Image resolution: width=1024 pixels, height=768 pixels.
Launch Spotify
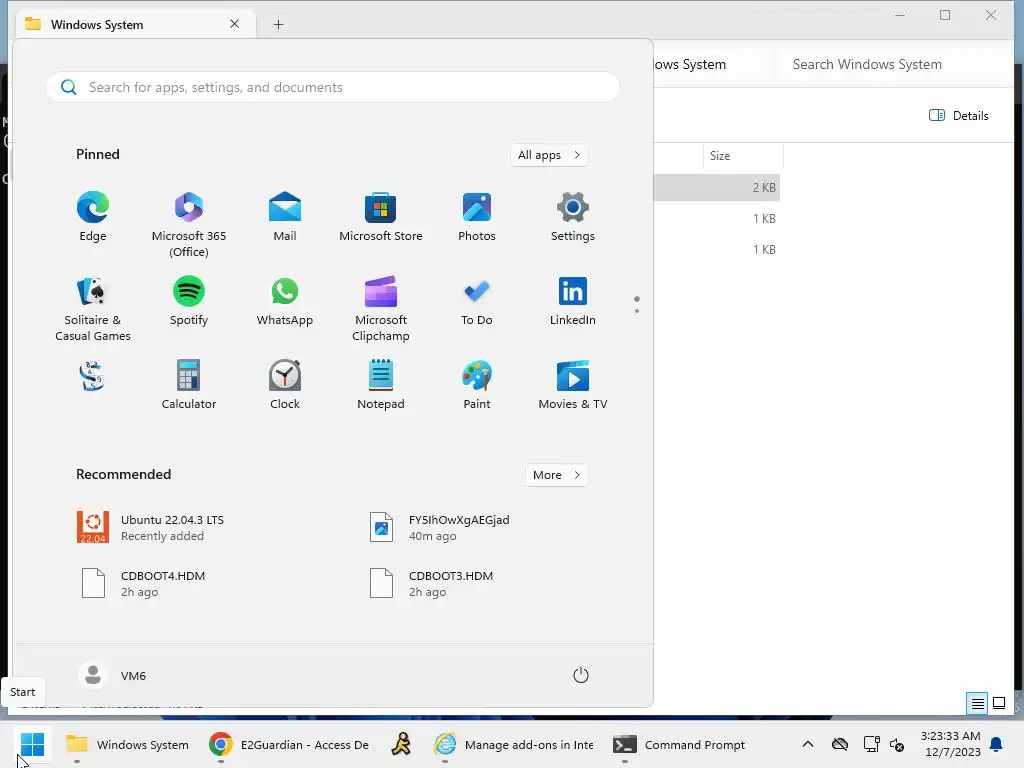point(189,301)
